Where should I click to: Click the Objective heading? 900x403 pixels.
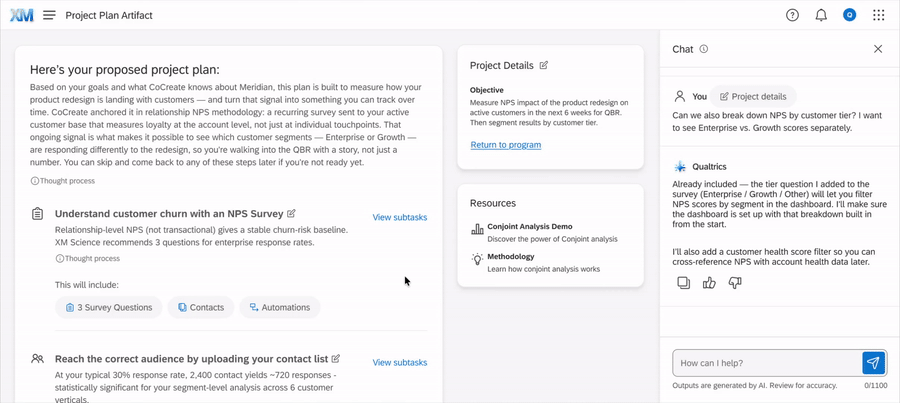tap(487, 90)
